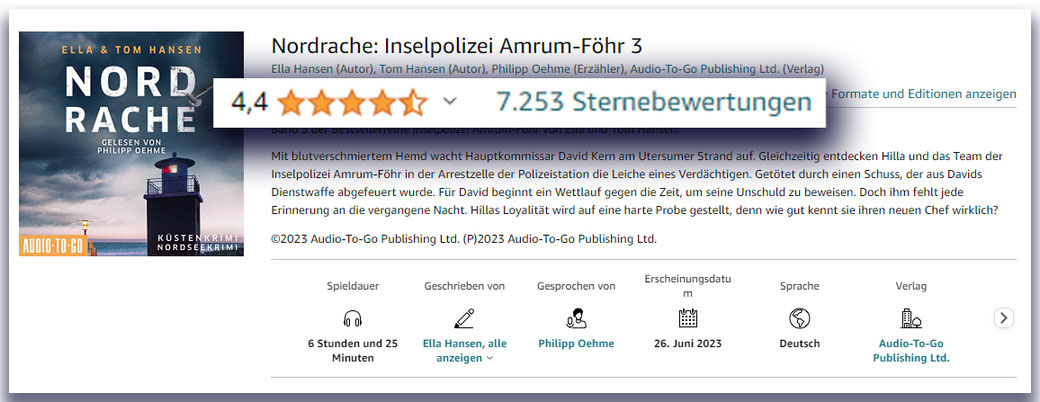Click the five-star rating graphic
This screenshot has height=402, width=1040.
pyautogui.click(x=352, y=103)
